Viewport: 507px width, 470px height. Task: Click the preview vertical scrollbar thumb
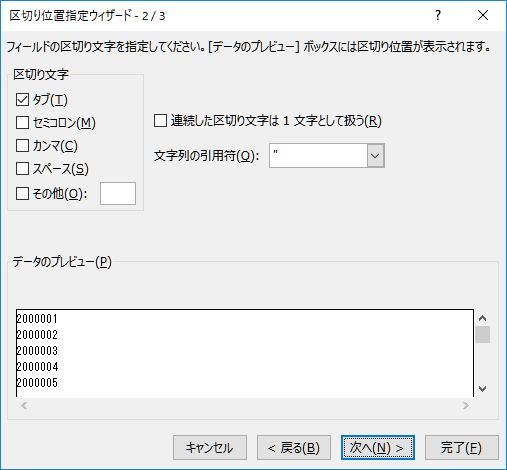[x=482, y=335]
